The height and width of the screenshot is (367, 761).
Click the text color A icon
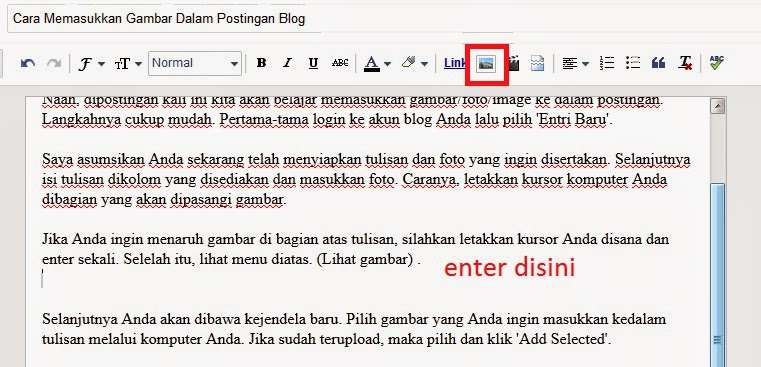pos(372,63)
